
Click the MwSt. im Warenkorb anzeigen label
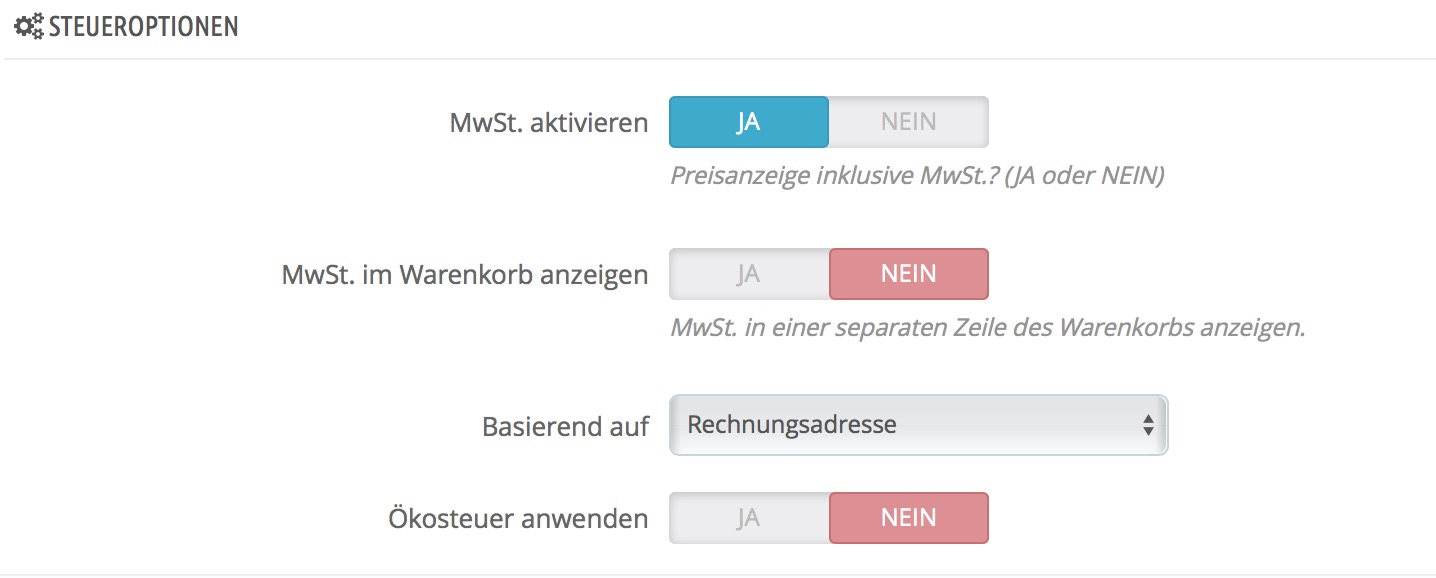(x=465, y=275)
